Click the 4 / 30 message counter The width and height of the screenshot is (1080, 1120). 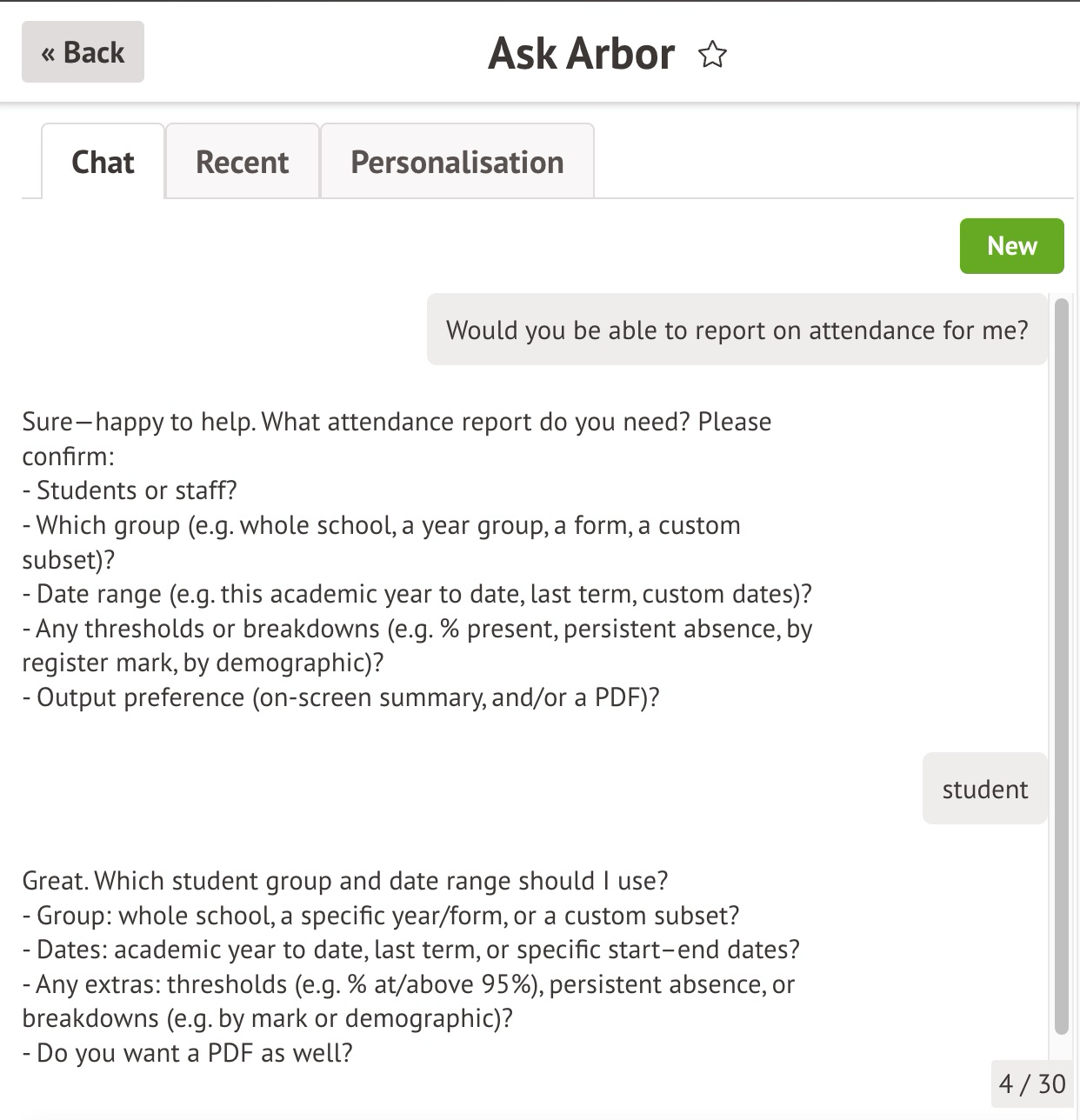tap(1032, 1083)
